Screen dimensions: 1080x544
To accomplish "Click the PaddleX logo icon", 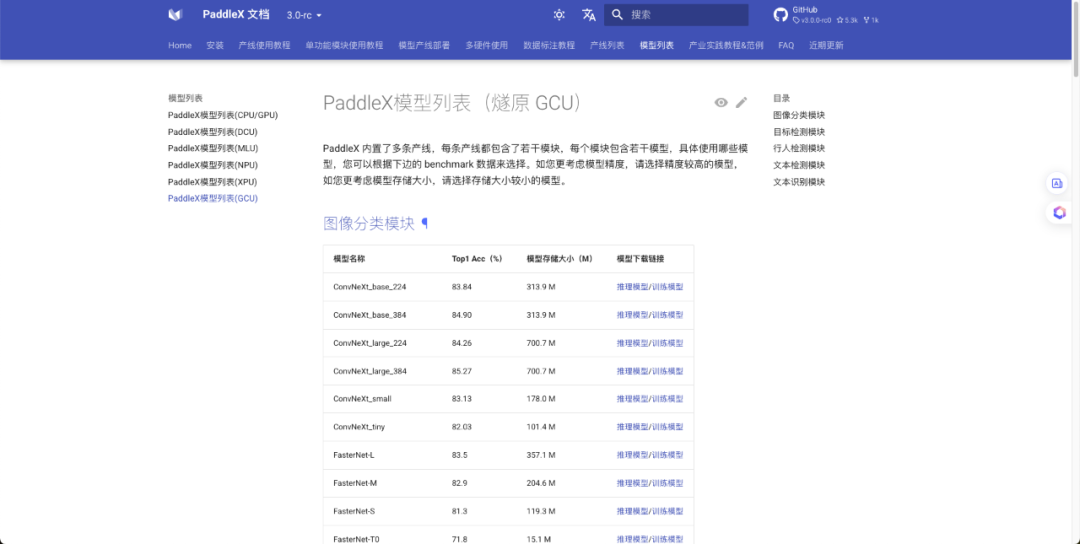I will [x=176, y=14].
